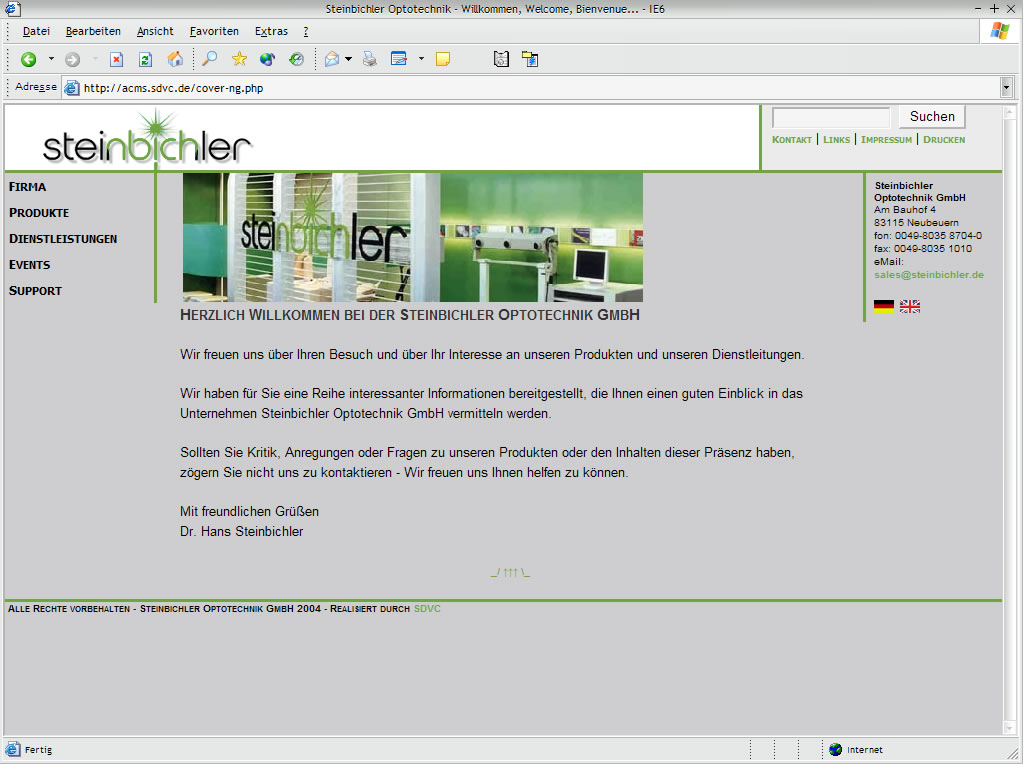Click the "Fertig" status bar text
Viewport: 1024px width, 768px height.
(39, 750)
